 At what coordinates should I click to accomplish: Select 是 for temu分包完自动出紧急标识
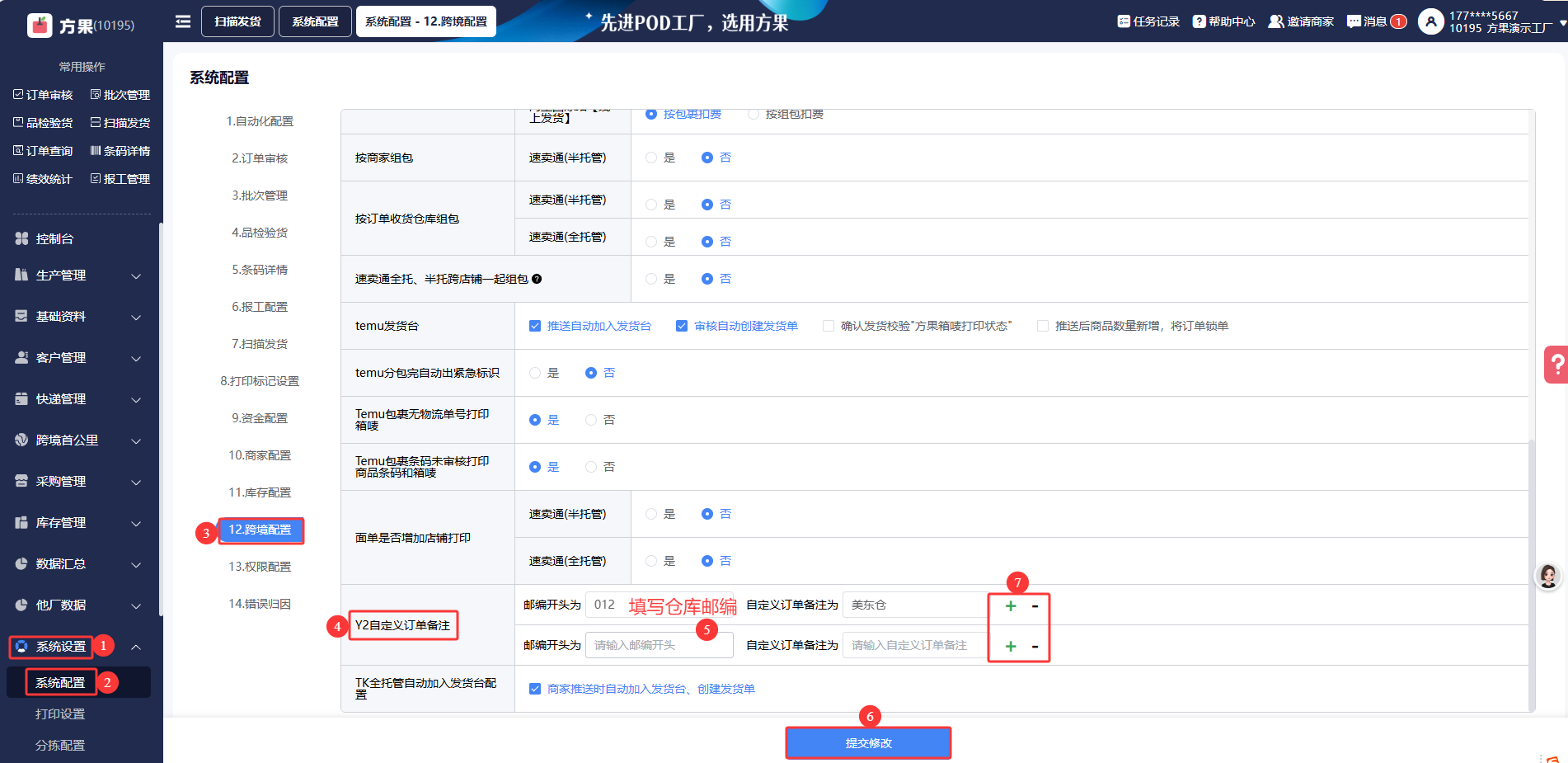[535, 373]
